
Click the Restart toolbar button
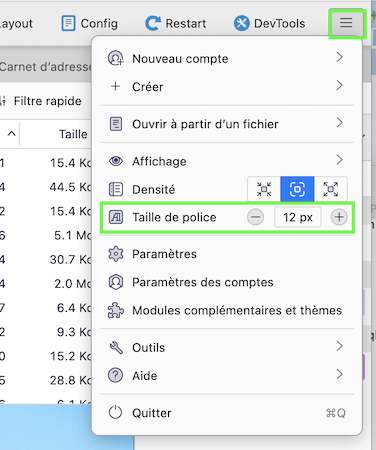pyautogui.click(x=176, y=23)
